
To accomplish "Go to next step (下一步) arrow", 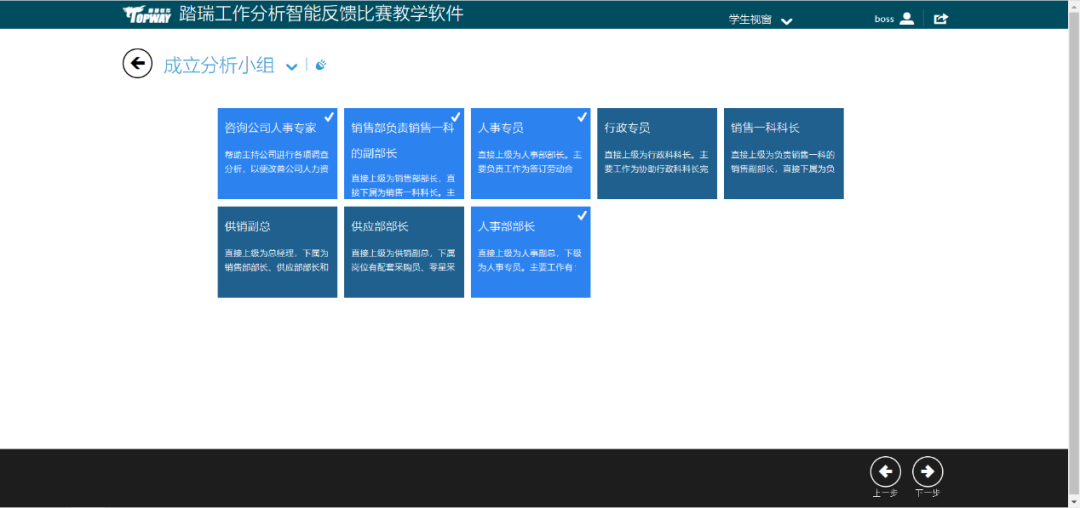I will (x=928, y=472).
